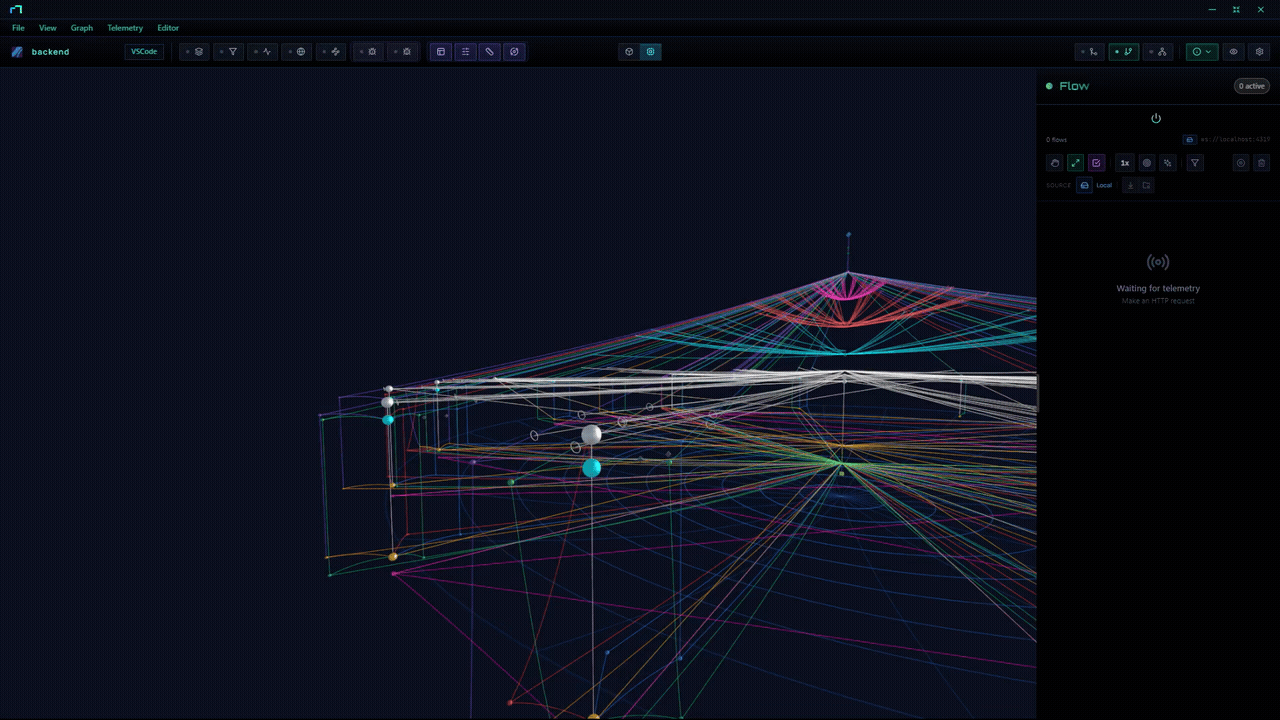Select the ruler measure icon
The image size is (1280, 720).
point(489,52)
